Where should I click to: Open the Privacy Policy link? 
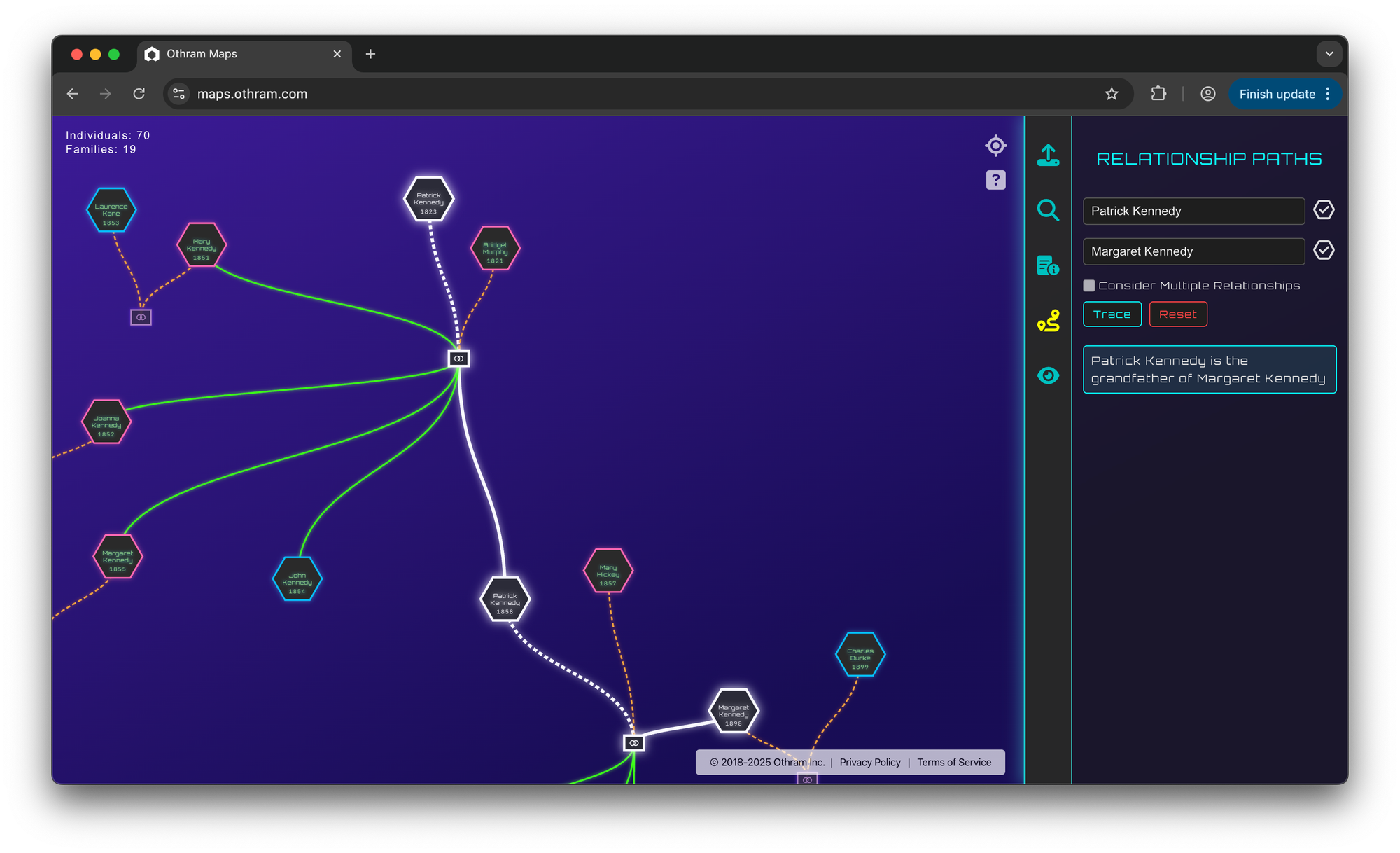click(x=870, y=762)
